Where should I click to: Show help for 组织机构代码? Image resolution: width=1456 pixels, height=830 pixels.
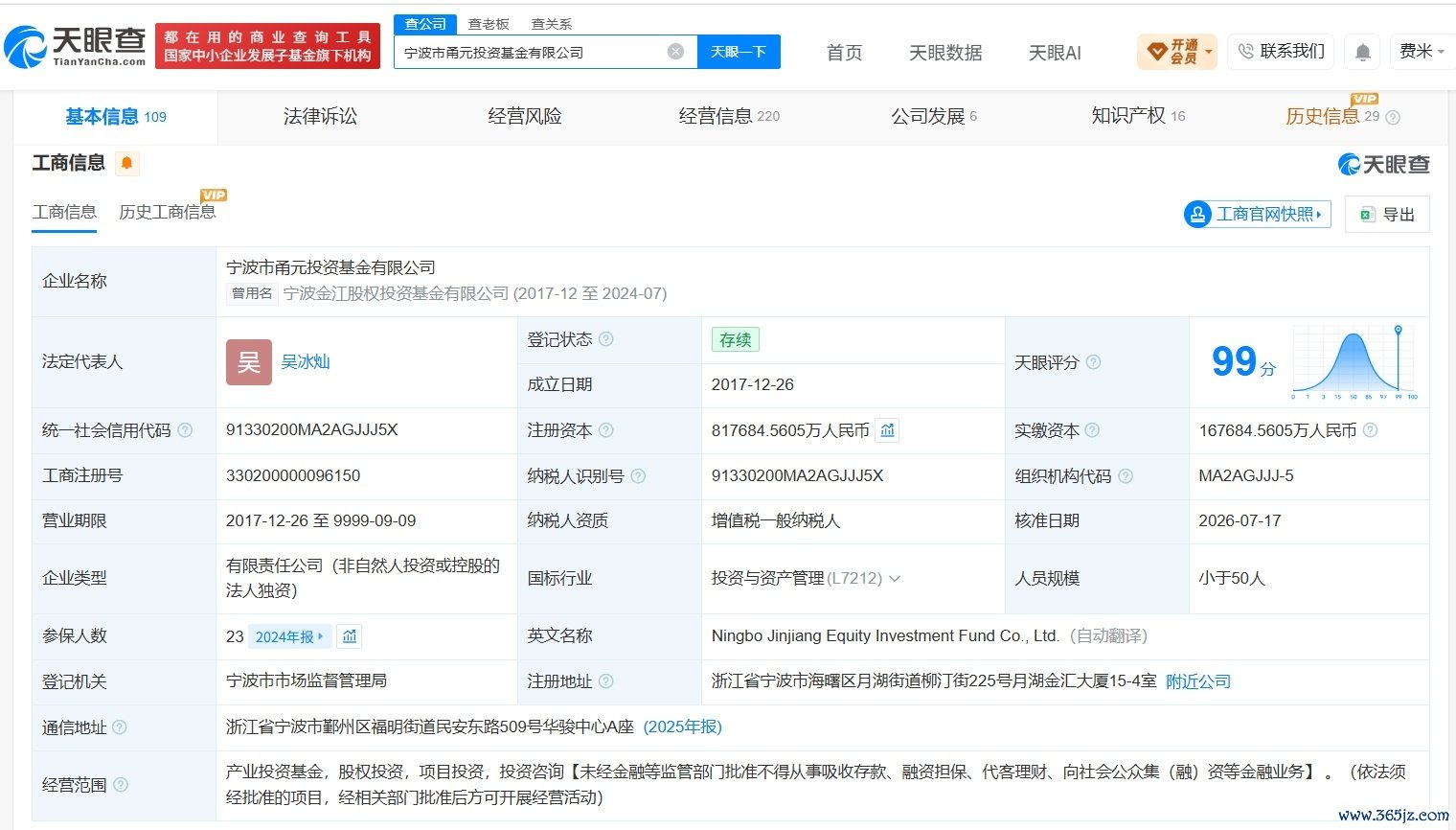coord(1126,476)
